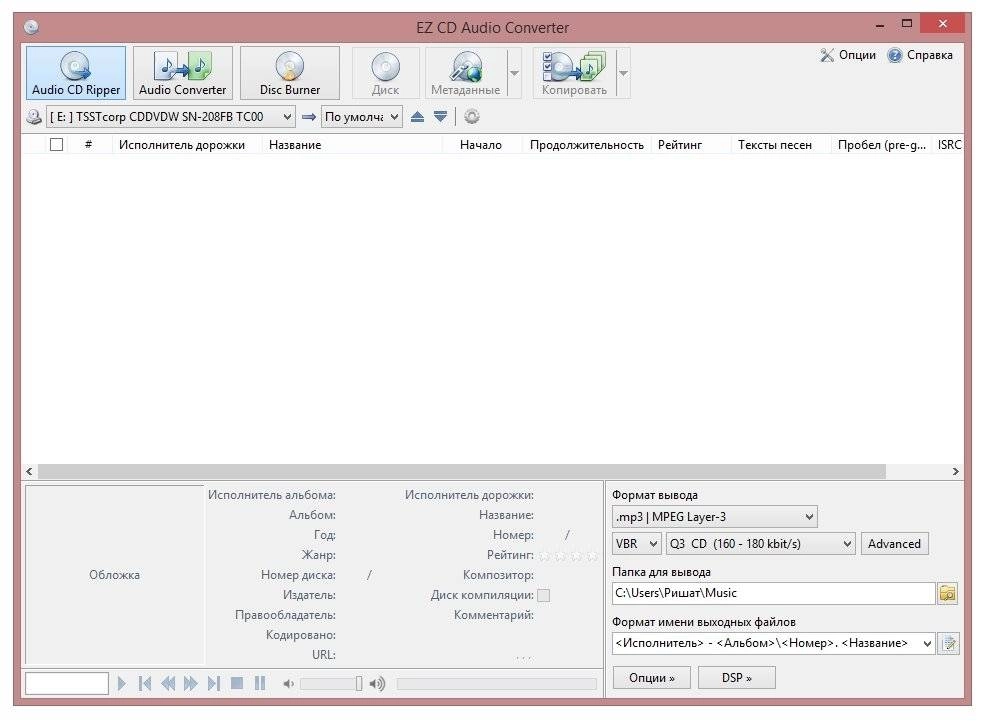Click the low volume speaker icon
This screenshot has height=725, width=989.
288,684
